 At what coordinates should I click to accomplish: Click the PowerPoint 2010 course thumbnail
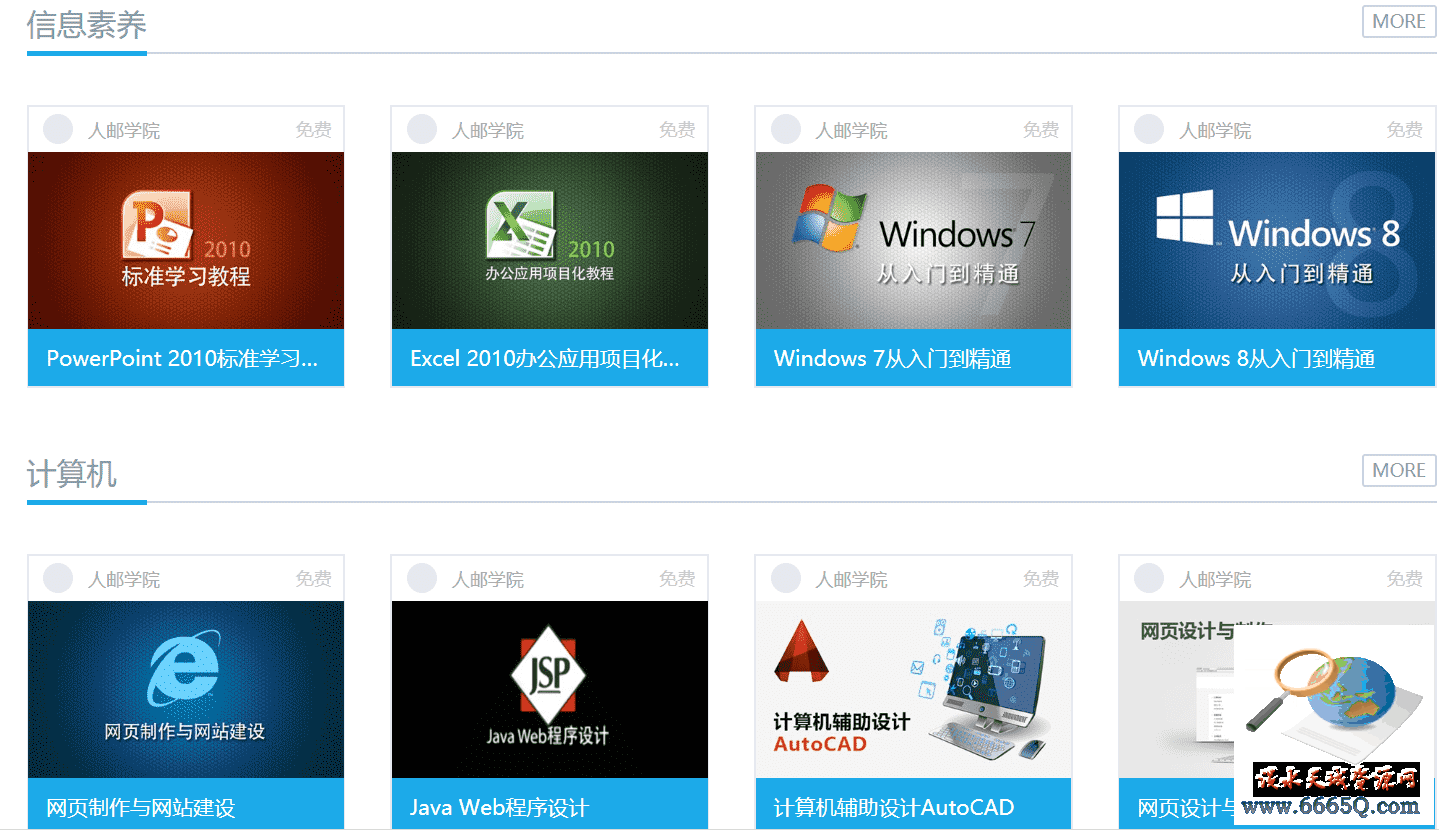pos(186,240)
